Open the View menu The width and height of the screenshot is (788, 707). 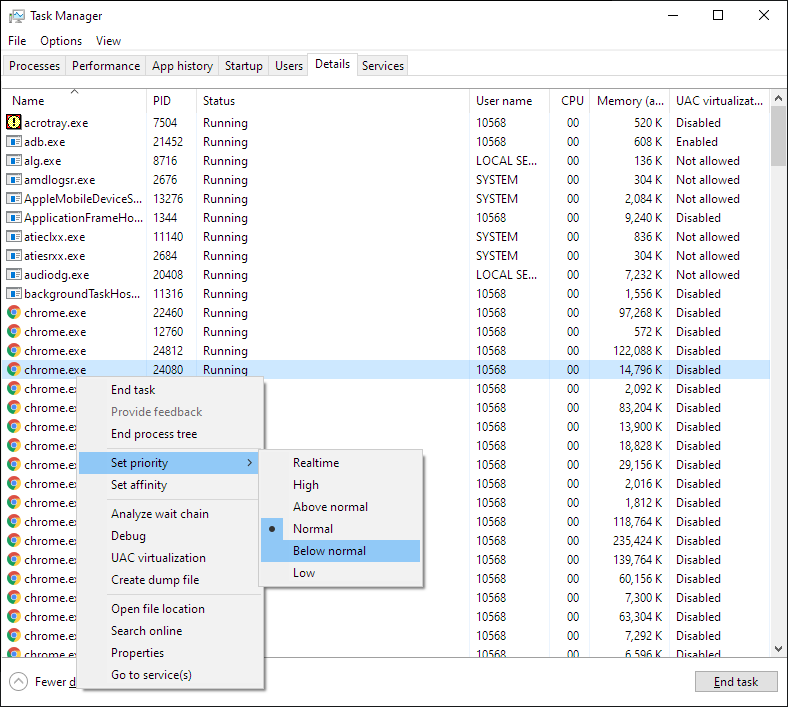pos(109,41)
